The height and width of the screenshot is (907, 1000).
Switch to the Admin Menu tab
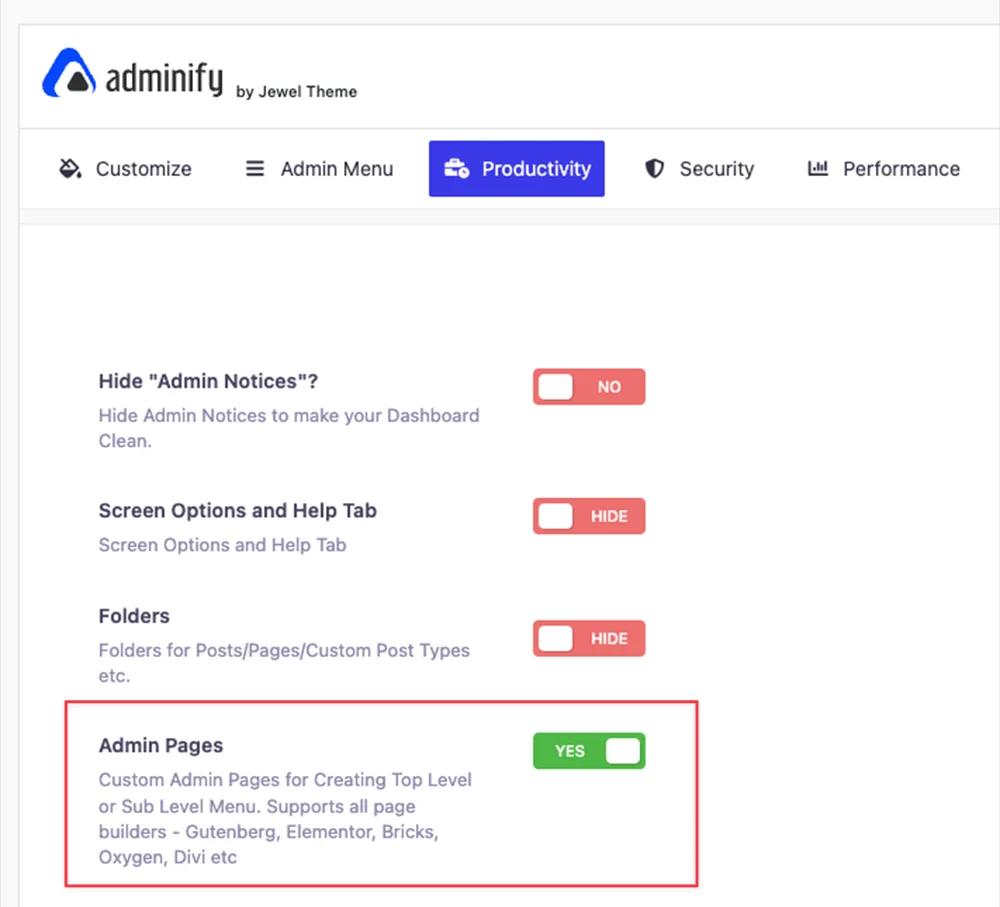pyautogui.click(x=320, y=169)
